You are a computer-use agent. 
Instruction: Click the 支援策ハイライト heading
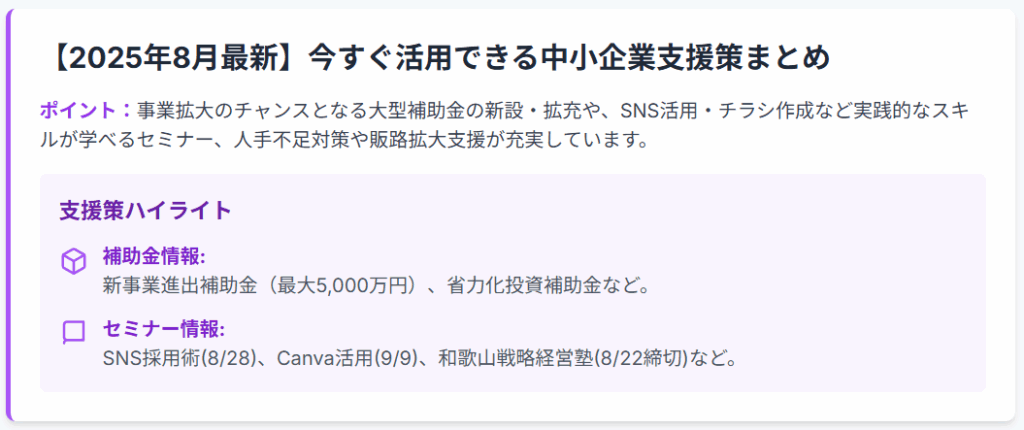145,211
